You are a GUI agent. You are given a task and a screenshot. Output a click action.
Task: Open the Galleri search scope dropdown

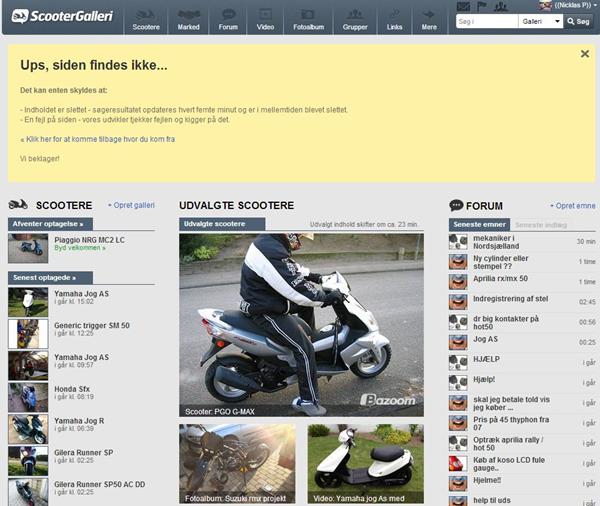coord(541,21)
